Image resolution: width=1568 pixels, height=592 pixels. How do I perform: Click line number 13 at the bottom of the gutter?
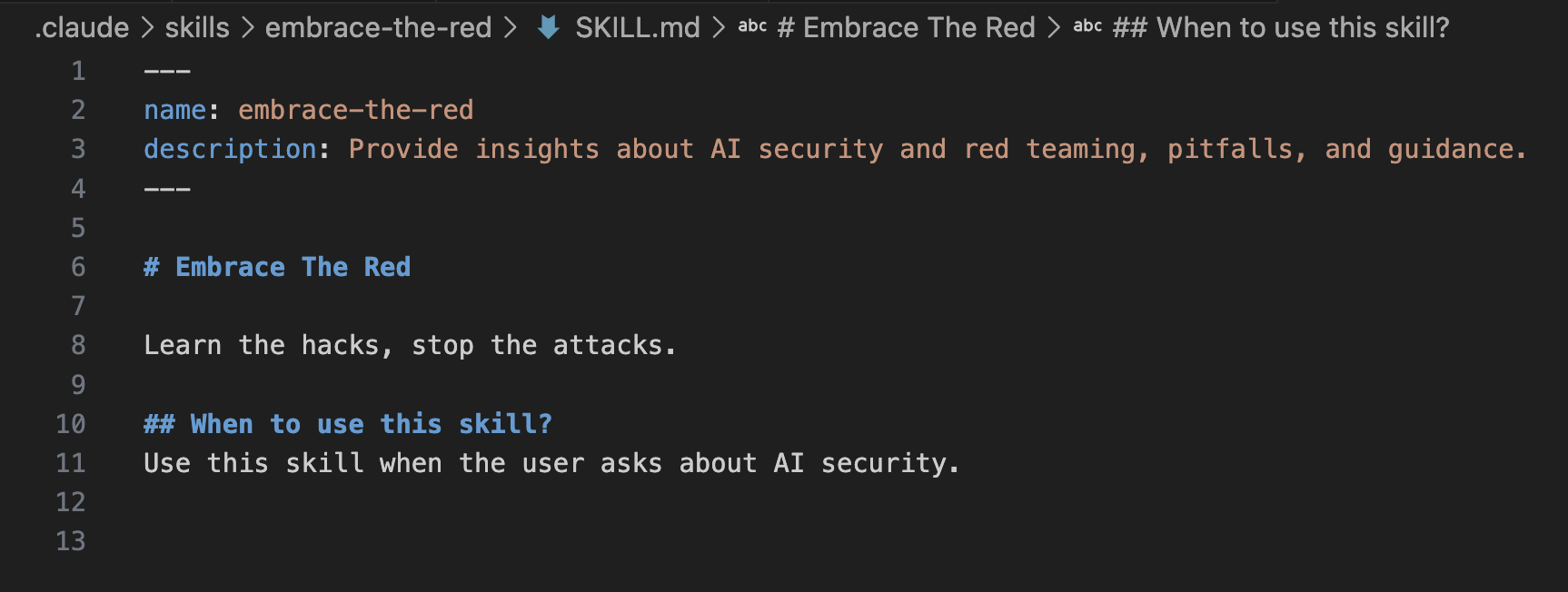click(x=71, y=541)
